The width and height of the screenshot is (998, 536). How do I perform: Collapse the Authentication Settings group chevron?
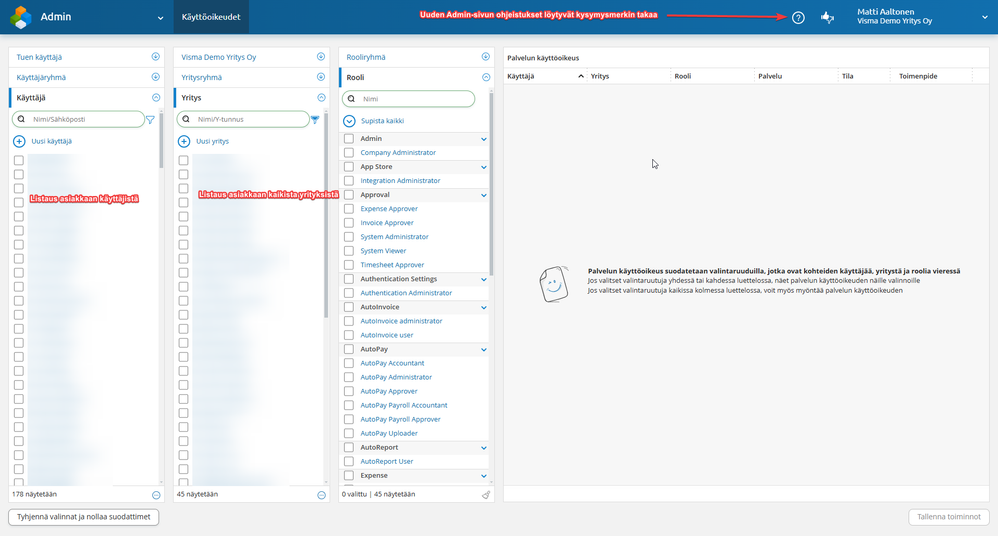[x=484, y=279]
